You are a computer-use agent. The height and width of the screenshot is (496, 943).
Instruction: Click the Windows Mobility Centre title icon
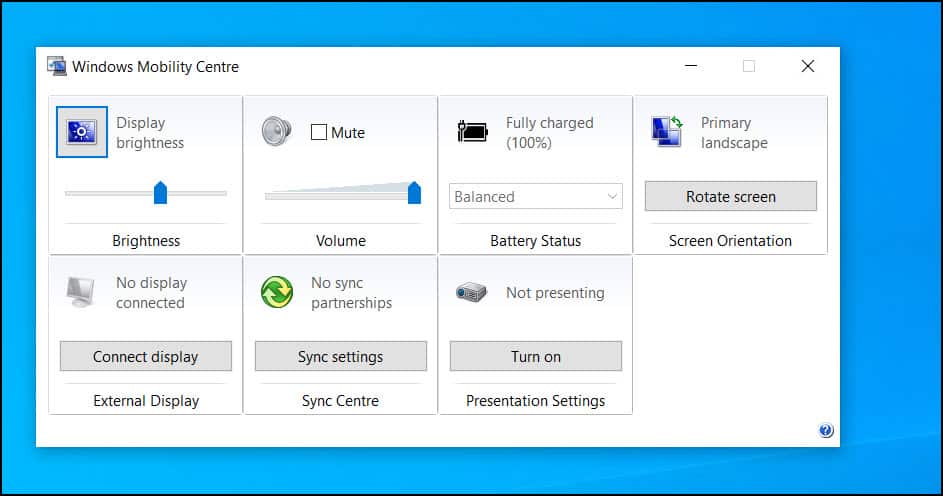point(57,66)
